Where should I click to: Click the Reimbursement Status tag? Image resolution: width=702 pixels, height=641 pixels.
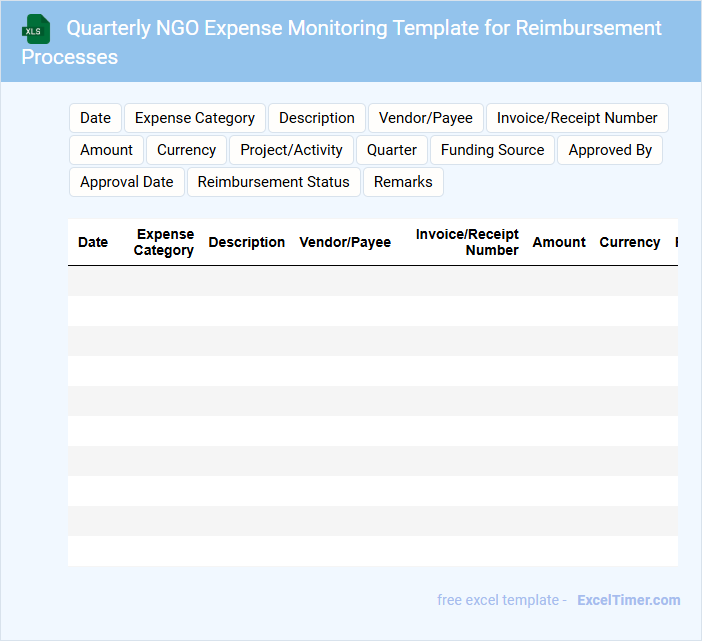pyautogui.click(x=273, y=182)
